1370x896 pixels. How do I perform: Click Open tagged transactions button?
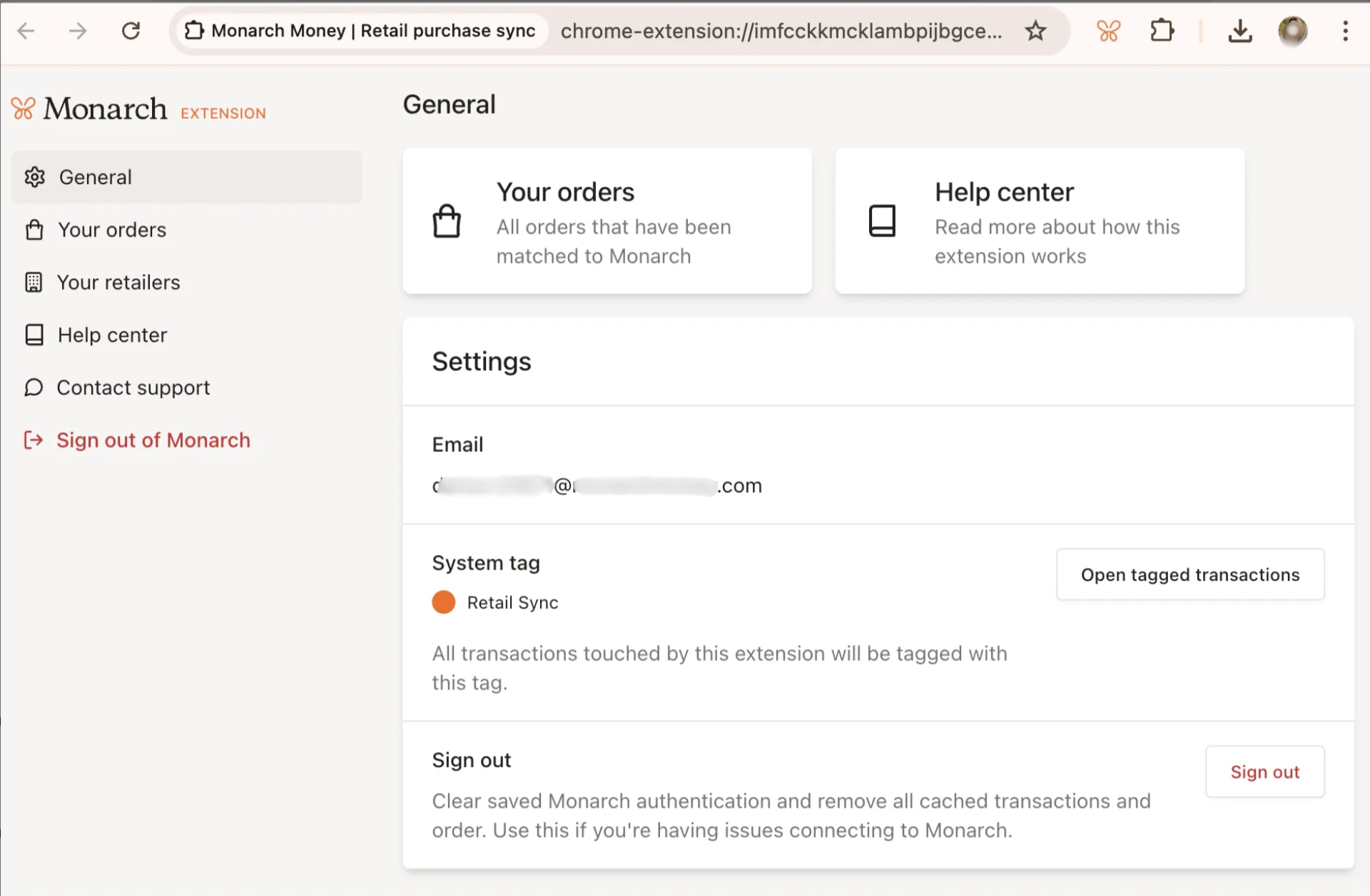click(x=1190, y=574)
